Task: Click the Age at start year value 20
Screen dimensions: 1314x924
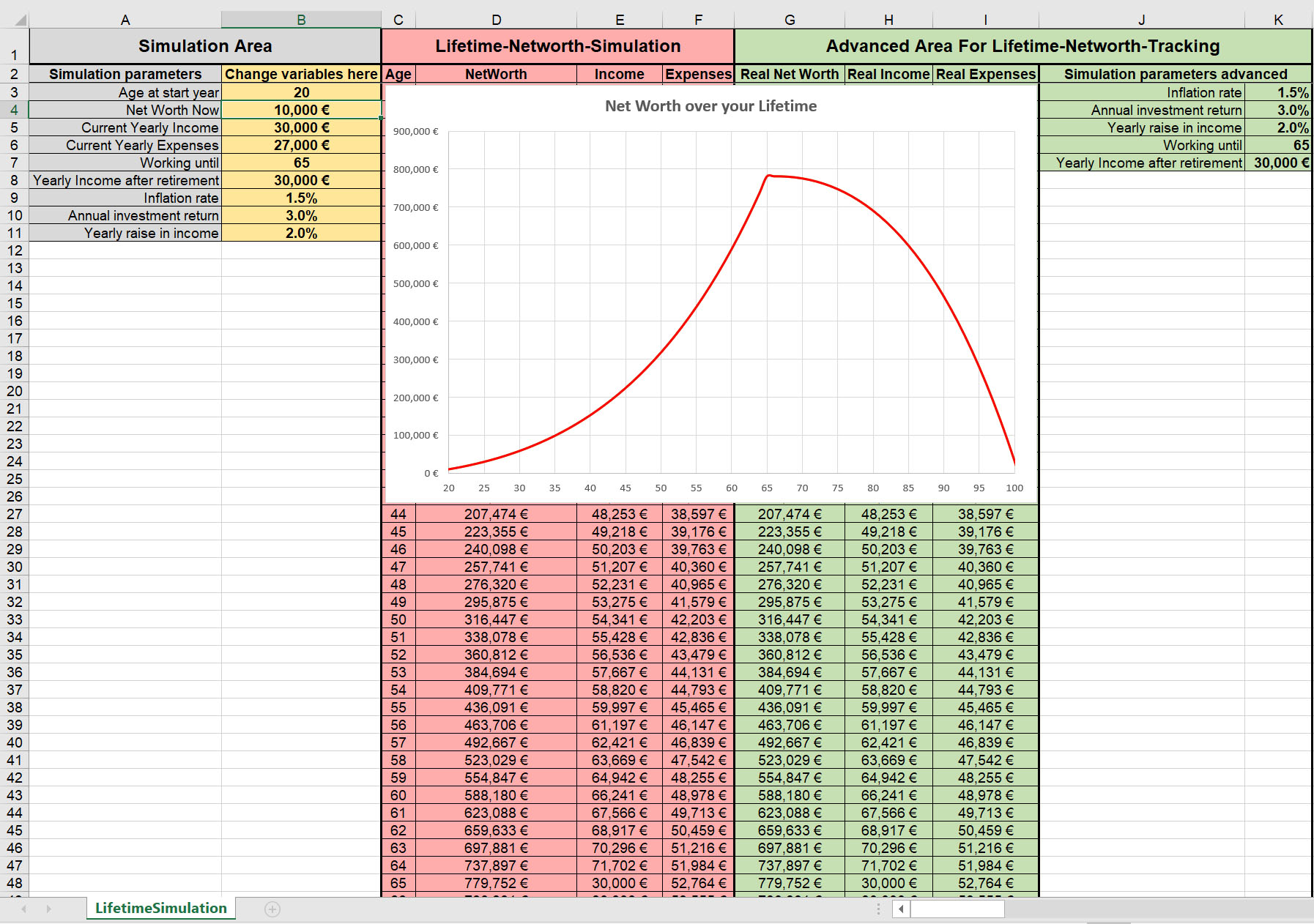Action: (x=301, y=92)
